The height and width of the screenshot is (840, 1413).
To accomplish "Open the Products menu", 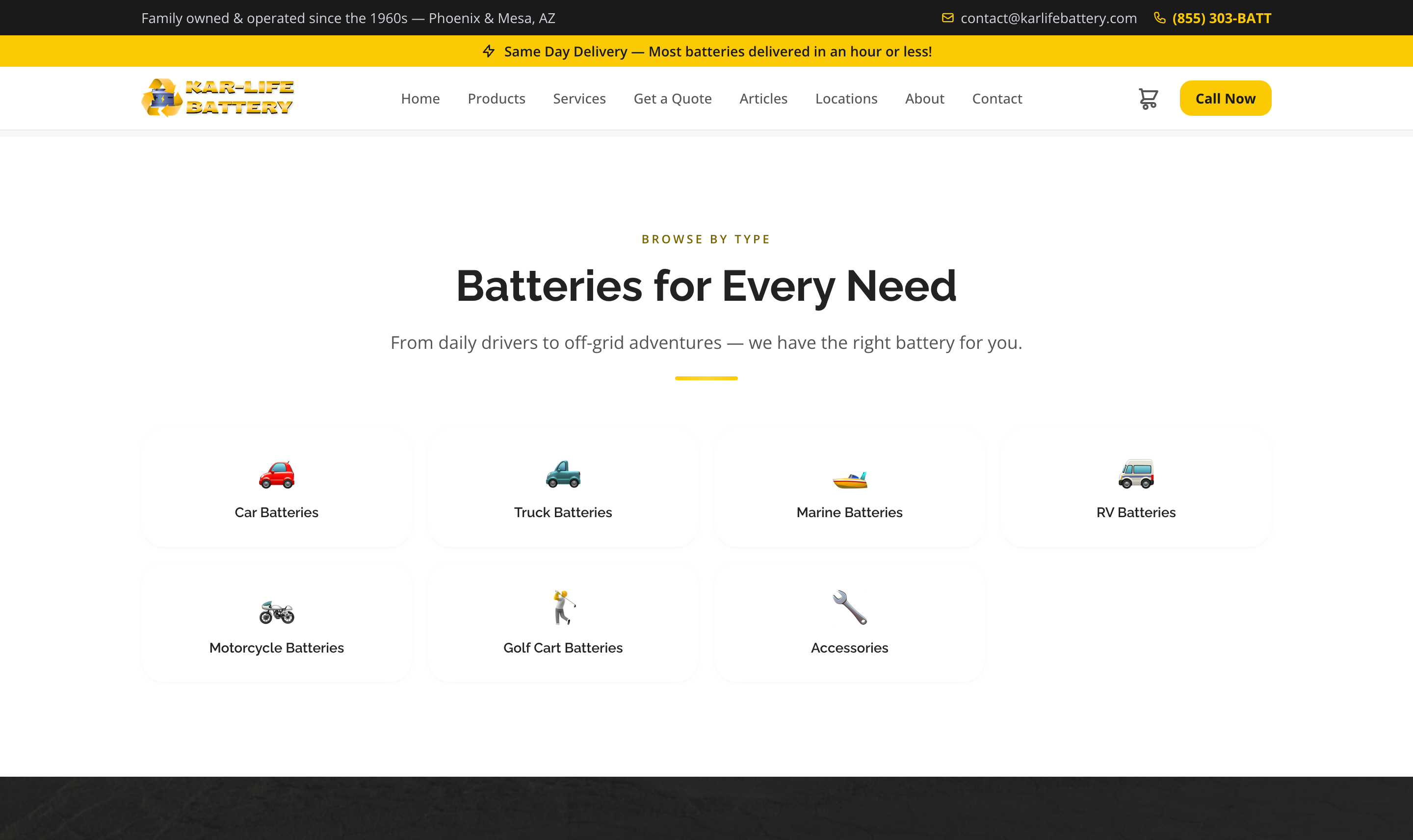I will pyautogui.click(x=497, y=98).
